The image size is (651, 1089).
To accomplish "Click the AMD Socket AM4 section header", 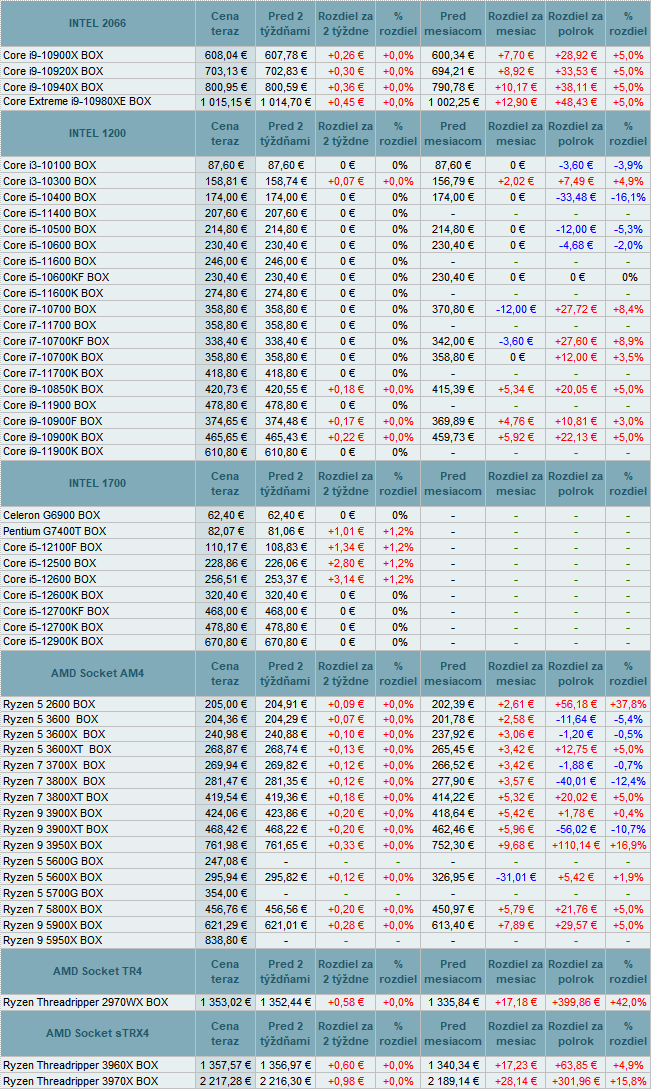I will coord(97,673).
